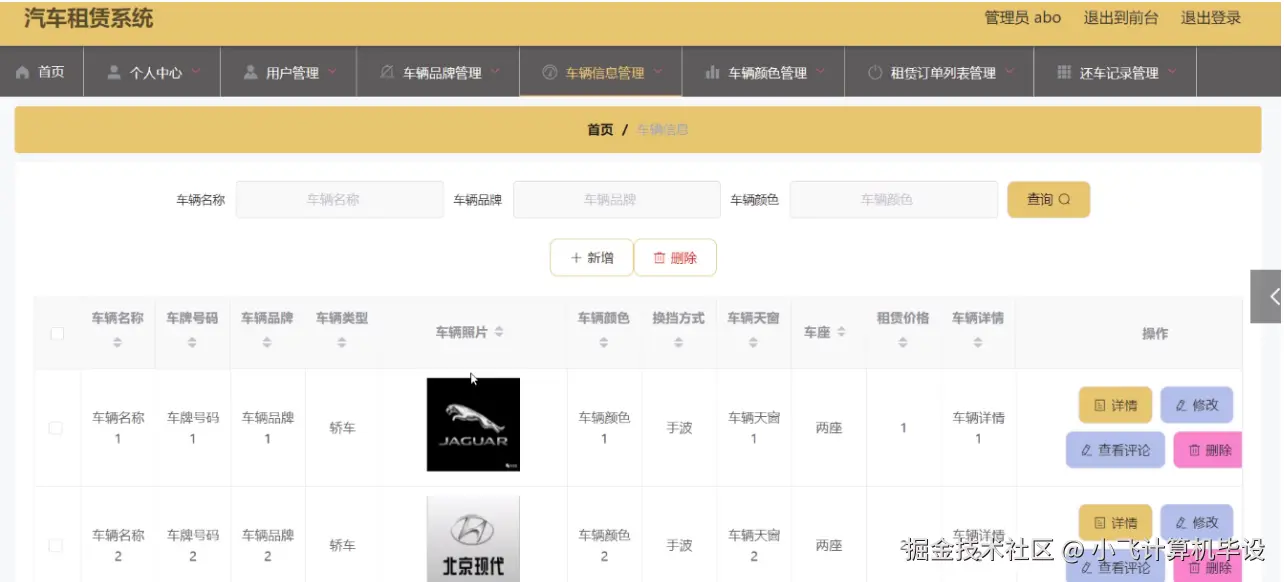Image resolution: width=1284 pixels, height=582 pixels.
Task: Click 修改 button for 车辆名称1
Action: click(1197, 405)
